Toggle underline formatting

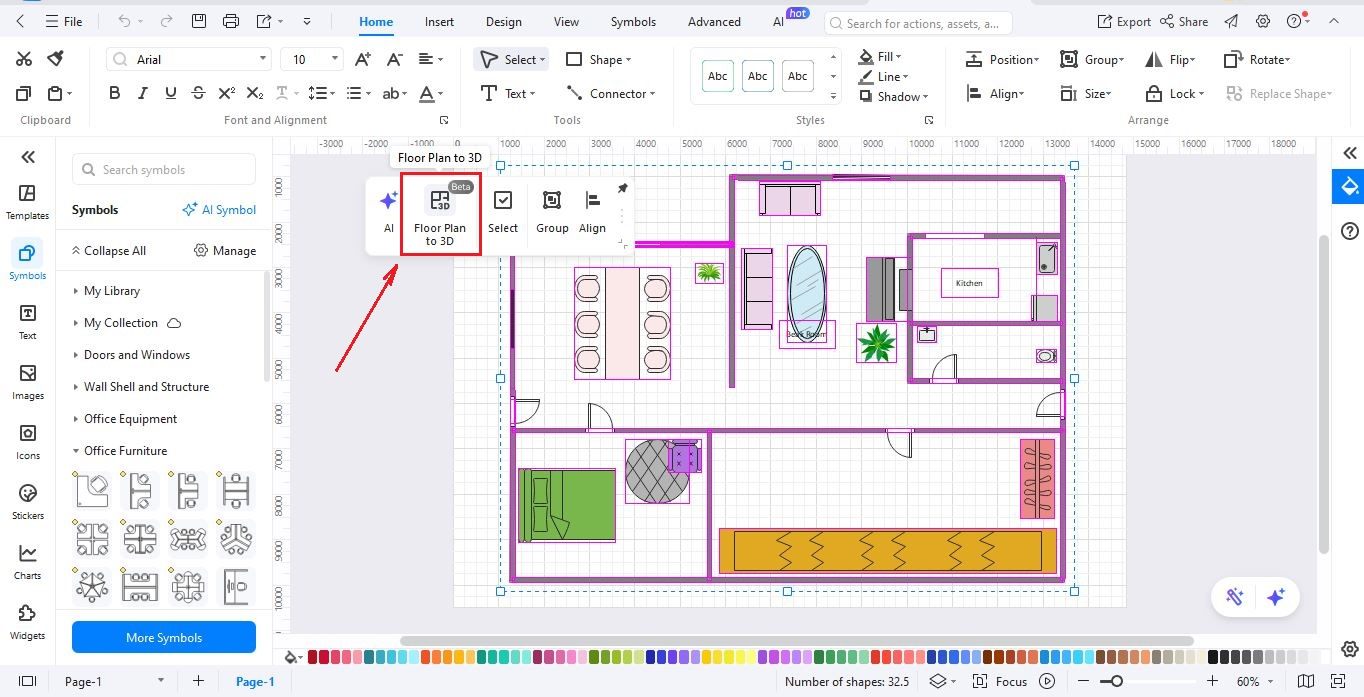(x=170, y=92)
